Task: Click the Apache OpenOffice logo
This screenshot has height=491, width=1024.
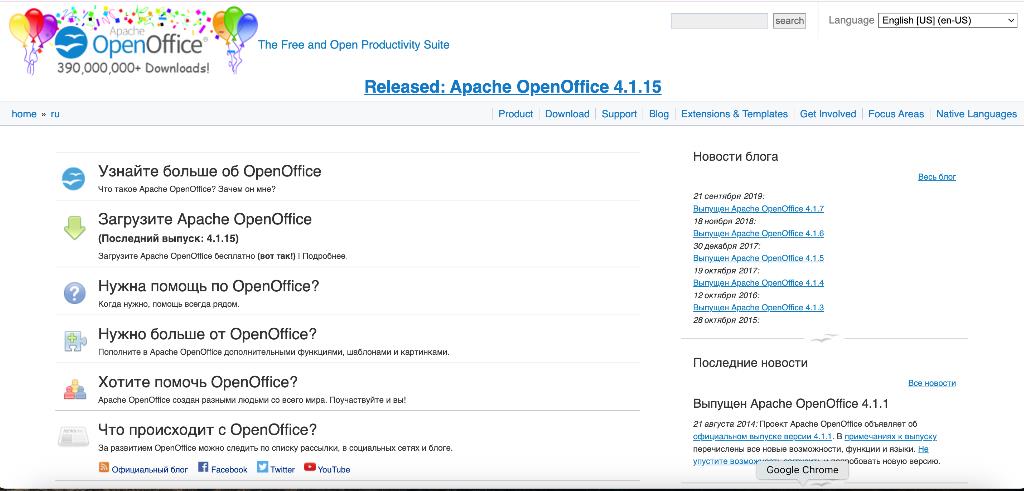Action: (133, 40)
